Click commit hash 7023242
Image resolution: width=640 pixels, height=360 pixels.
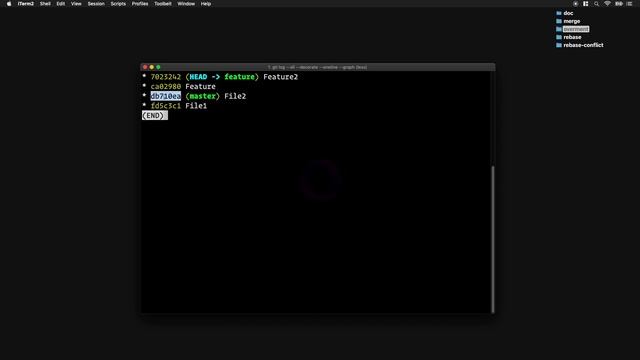pos(166,77)
